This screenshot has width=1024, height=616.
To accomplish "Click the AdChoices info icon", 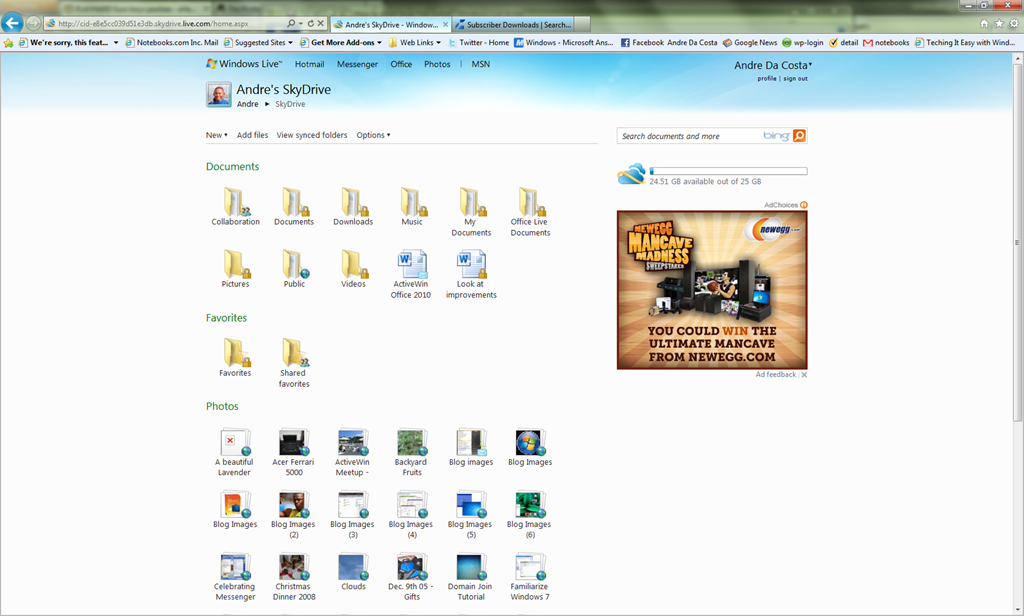I will coord(804,205).
